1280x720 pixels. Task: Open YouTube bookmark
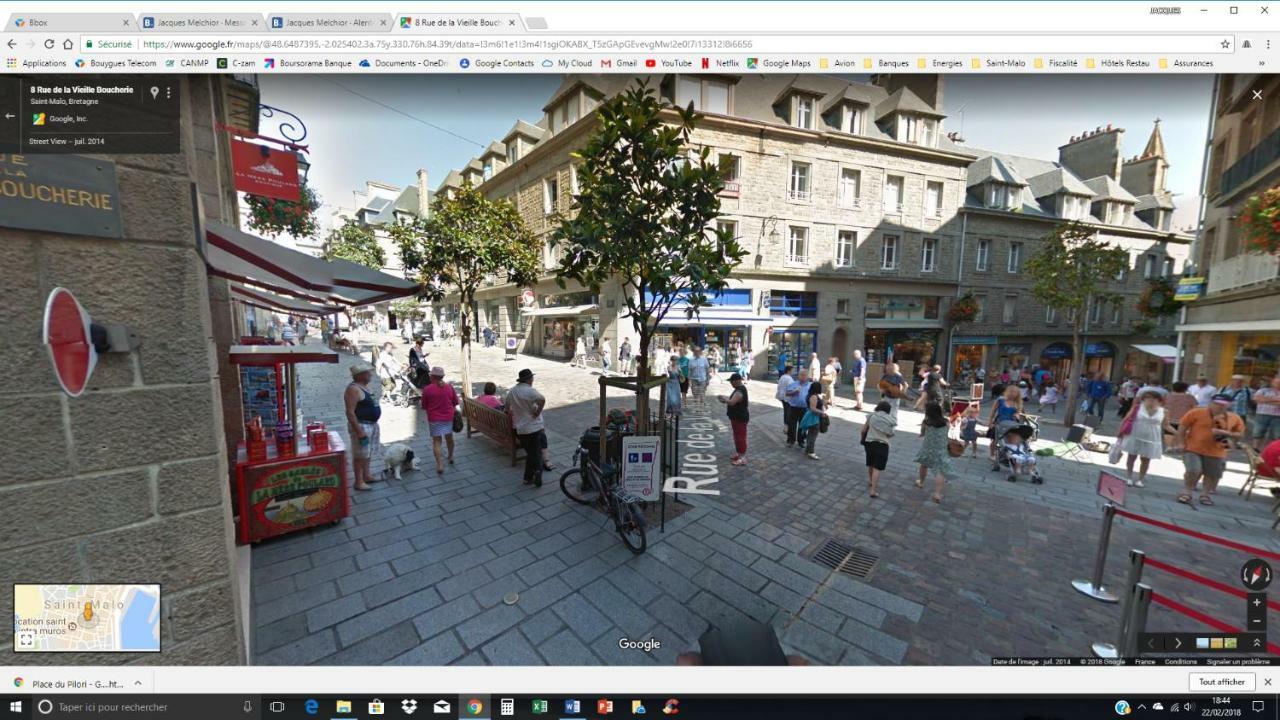click(x=669, y=63)
